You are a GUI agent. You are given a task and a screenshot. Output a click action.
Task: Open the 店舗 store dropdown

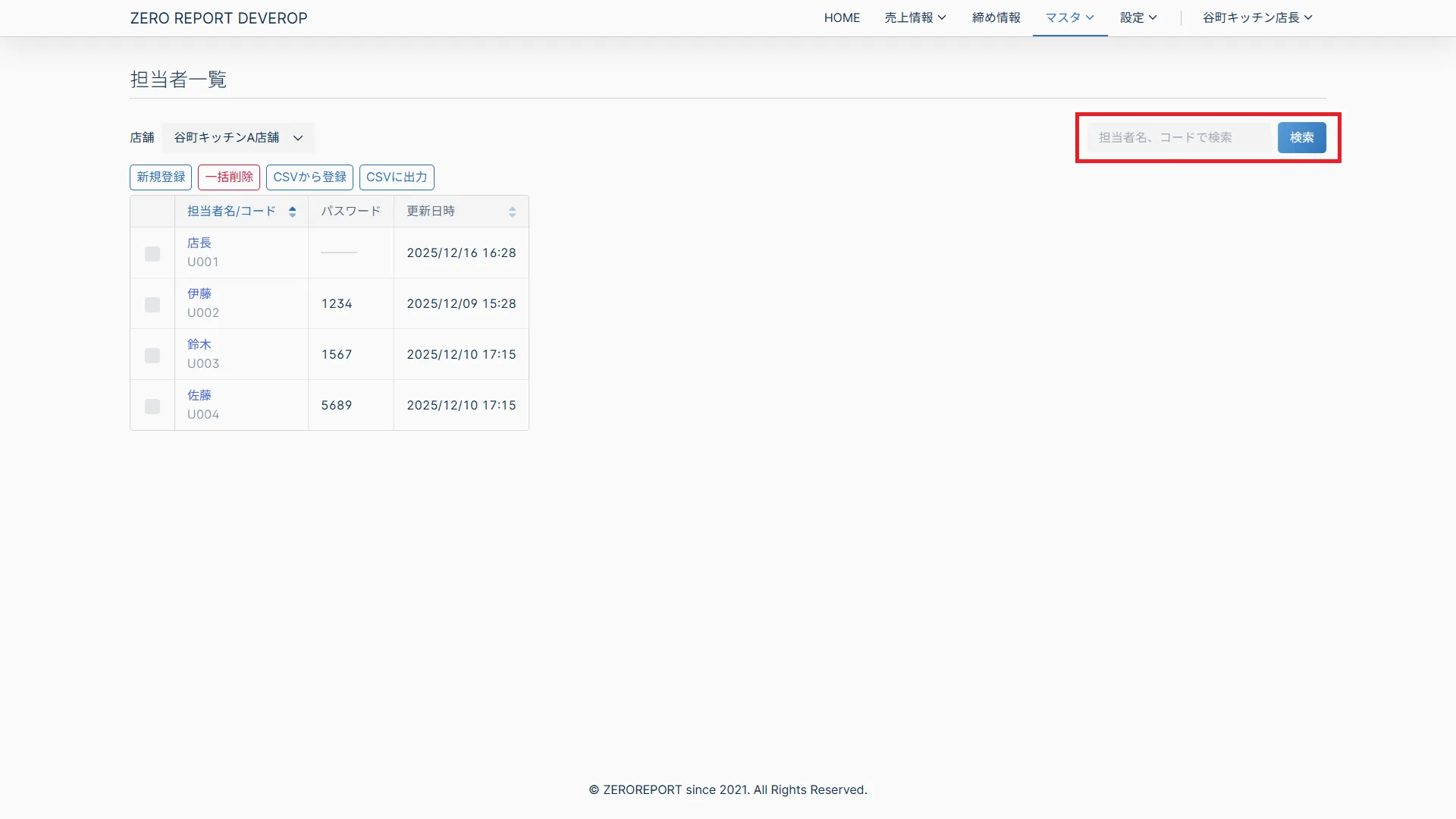tap(238, 137)
